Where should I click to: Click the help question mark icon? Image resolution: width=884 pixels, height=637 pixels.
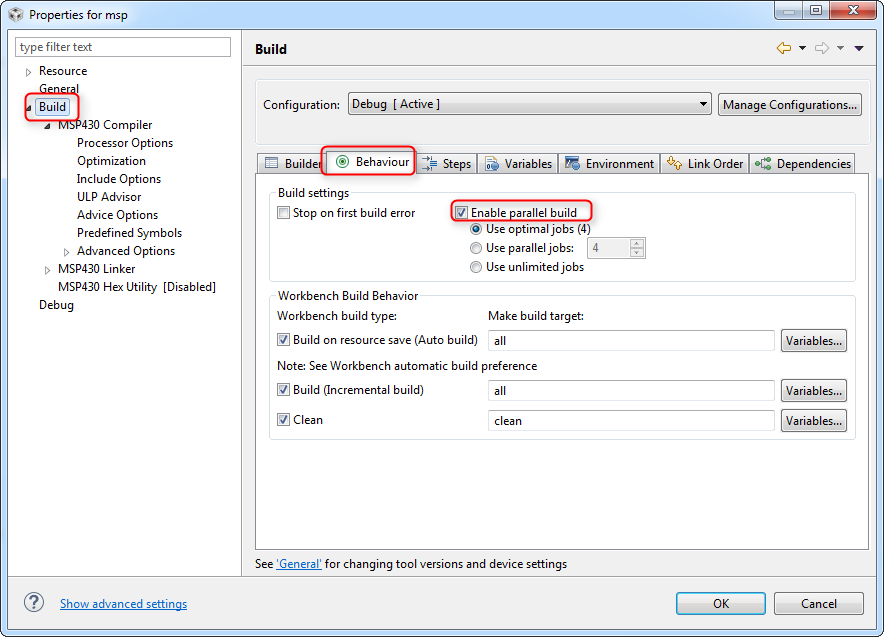(x=34, y=603)
